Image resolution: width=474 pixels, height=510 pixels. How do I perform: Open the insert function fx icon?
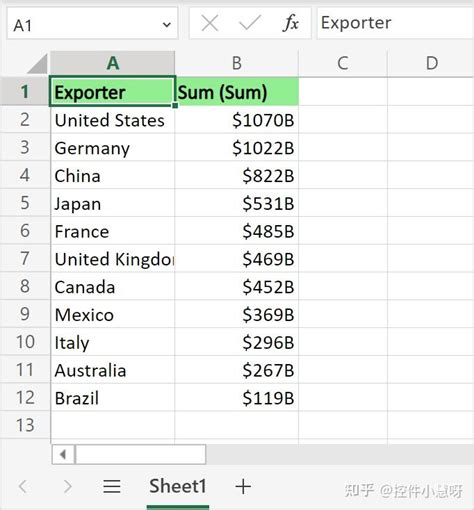pos(290,23)
